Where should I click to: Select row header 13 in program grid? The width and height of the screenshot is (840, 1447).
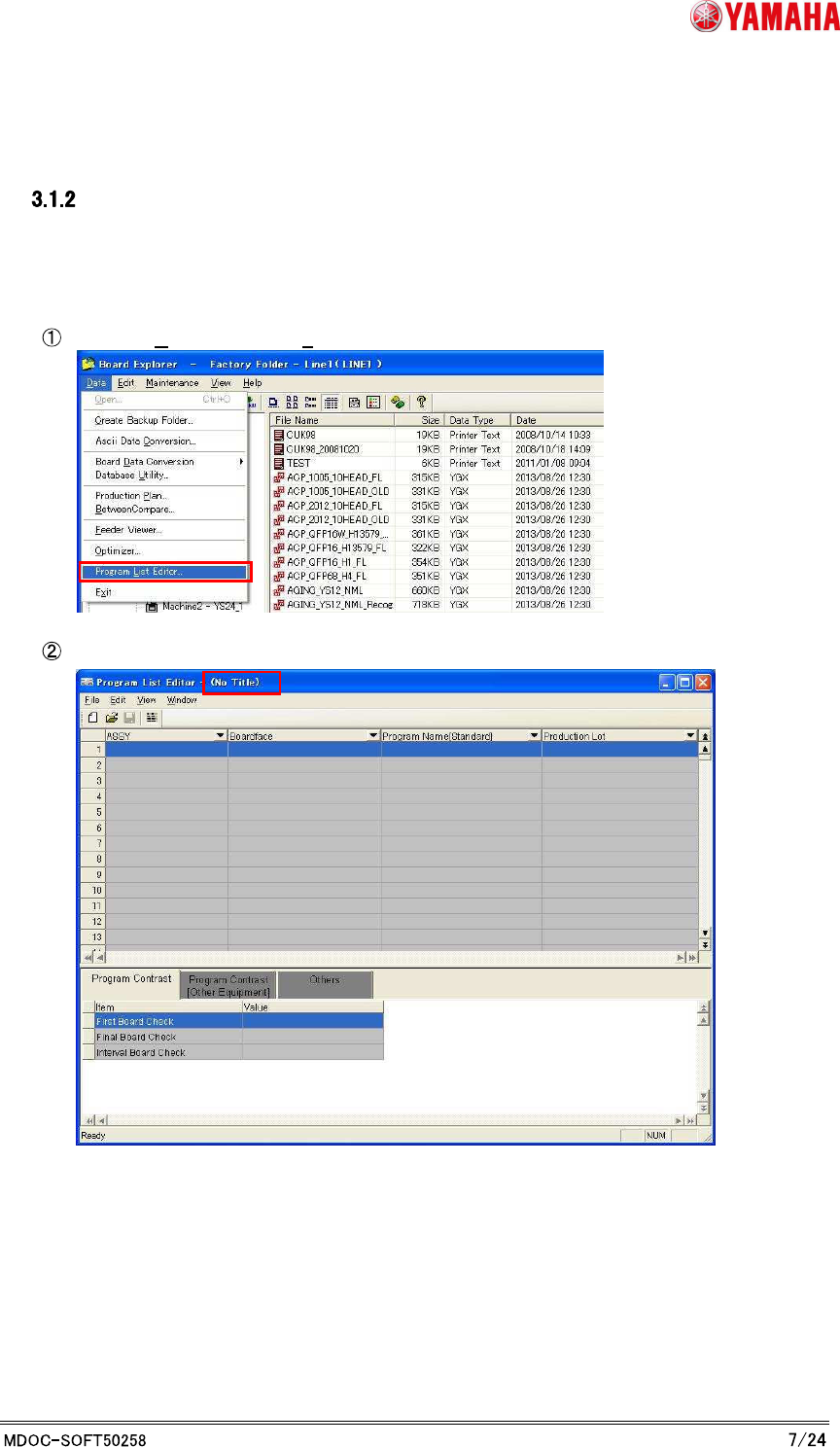pyautogui.click(x=93, y=937)
